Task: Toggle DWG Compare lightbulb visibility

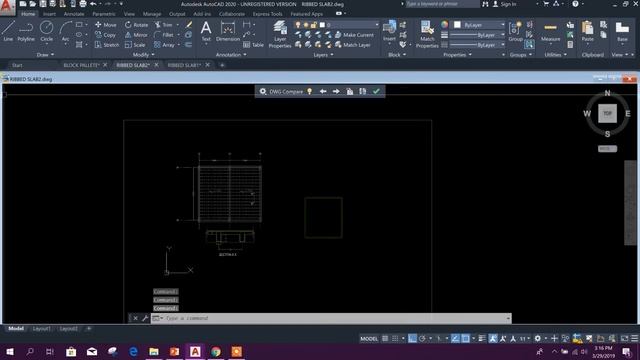Action: [309, 91]
